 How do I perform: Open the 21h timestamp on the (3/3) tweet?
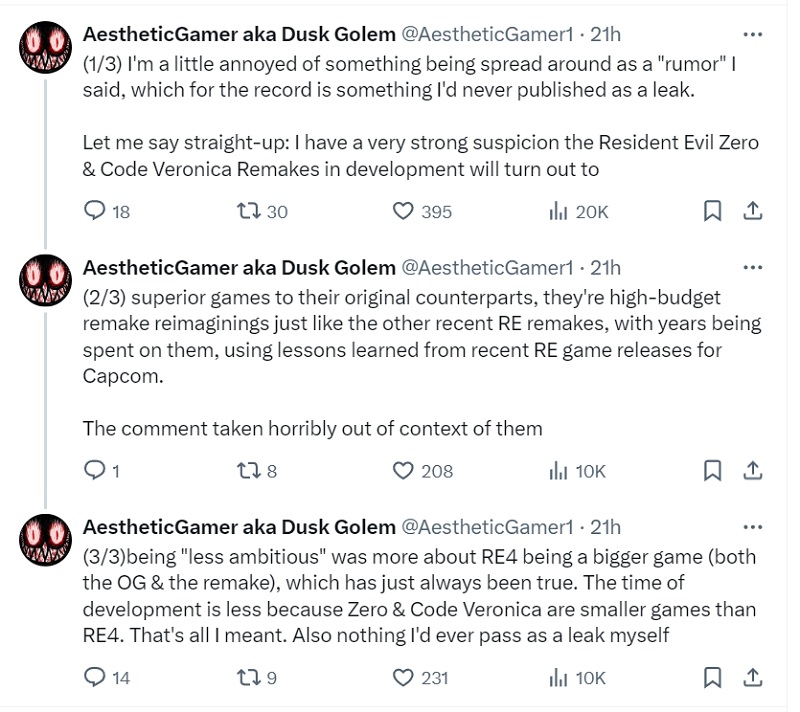click(x=606, y=526)
